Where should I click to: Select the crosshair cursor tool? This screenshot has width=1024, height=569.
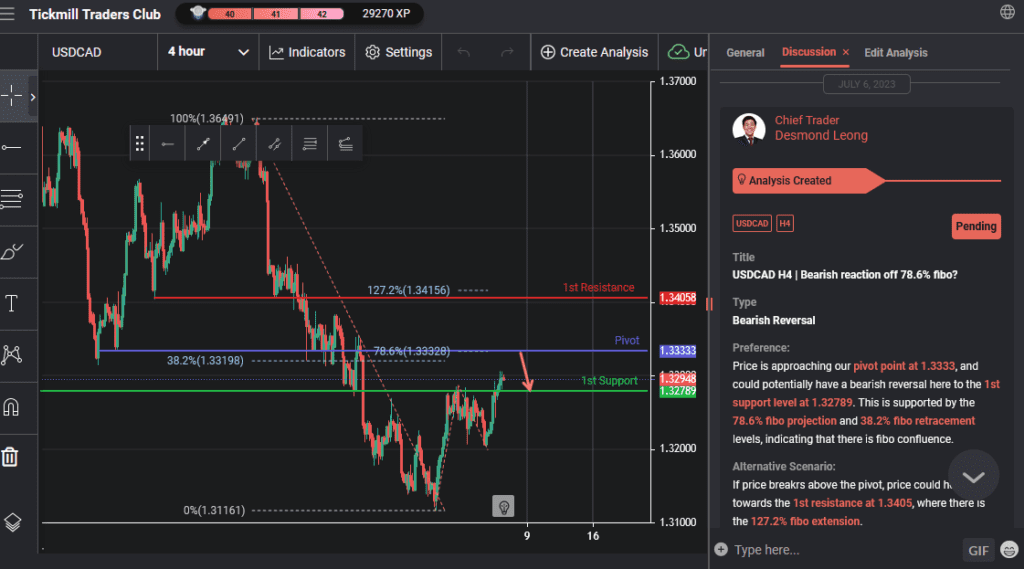13,96
